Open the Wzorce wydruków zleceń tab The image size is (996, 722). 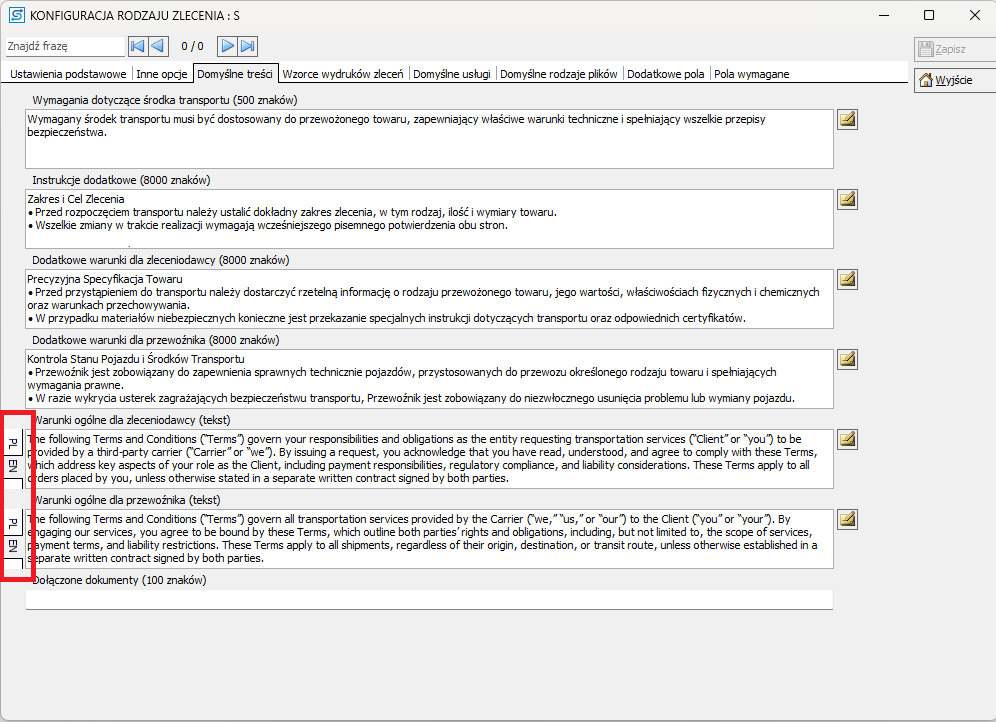[343, 74]
